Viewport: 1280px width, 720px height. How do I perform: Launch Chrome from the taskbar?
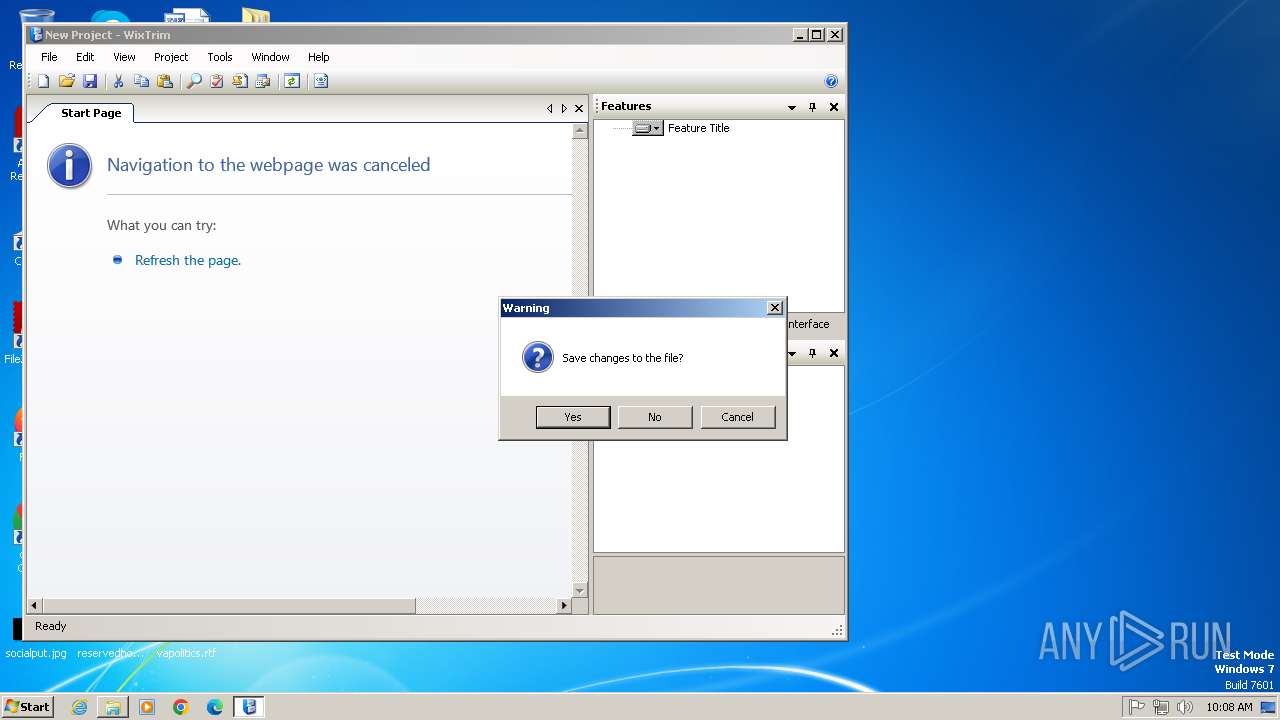click(x=181, y=707)
